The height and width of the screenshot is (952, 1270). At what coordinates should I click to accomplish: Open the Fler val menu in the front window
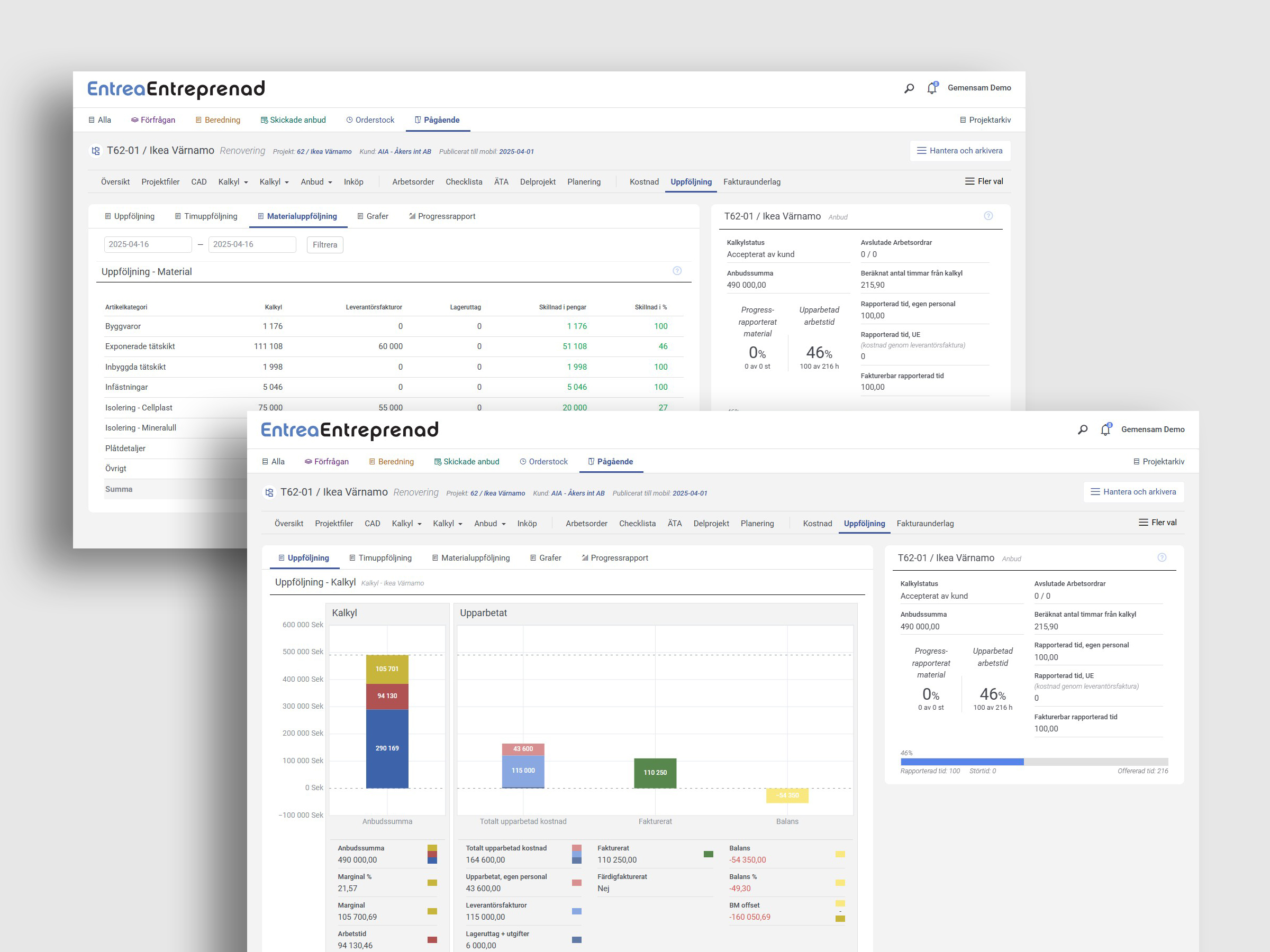1157,522
